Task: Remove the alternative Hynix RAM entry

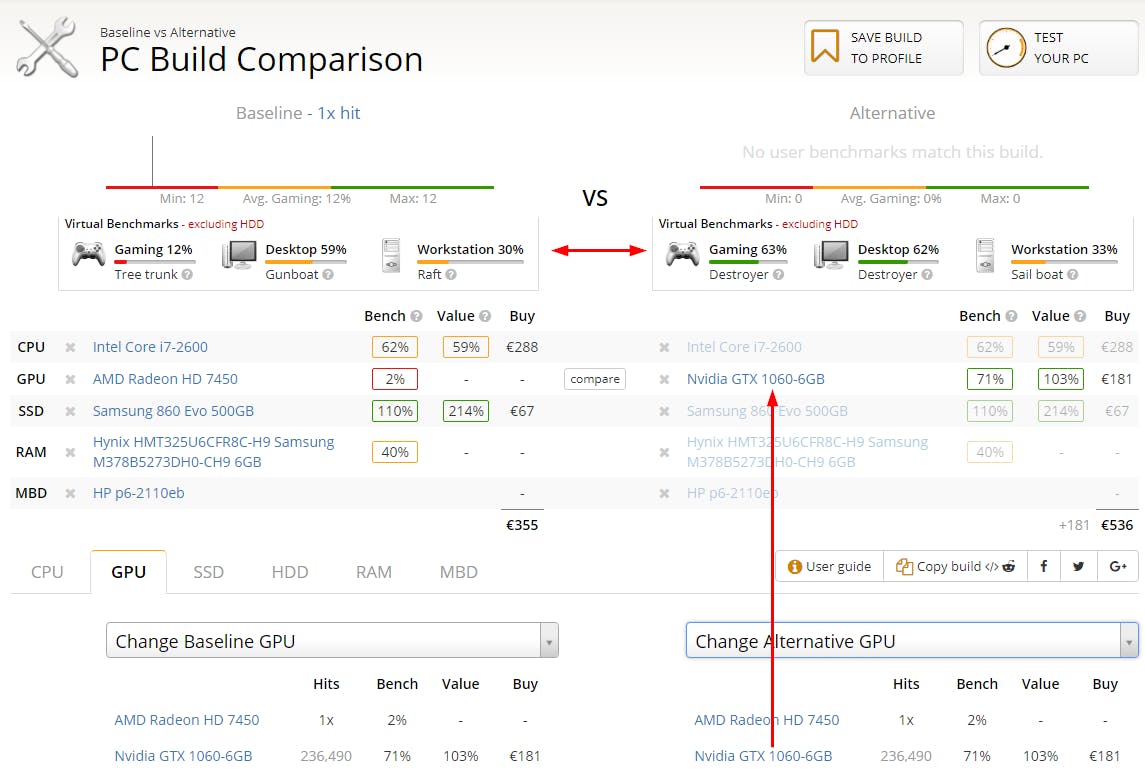Action: click(665, 452)
